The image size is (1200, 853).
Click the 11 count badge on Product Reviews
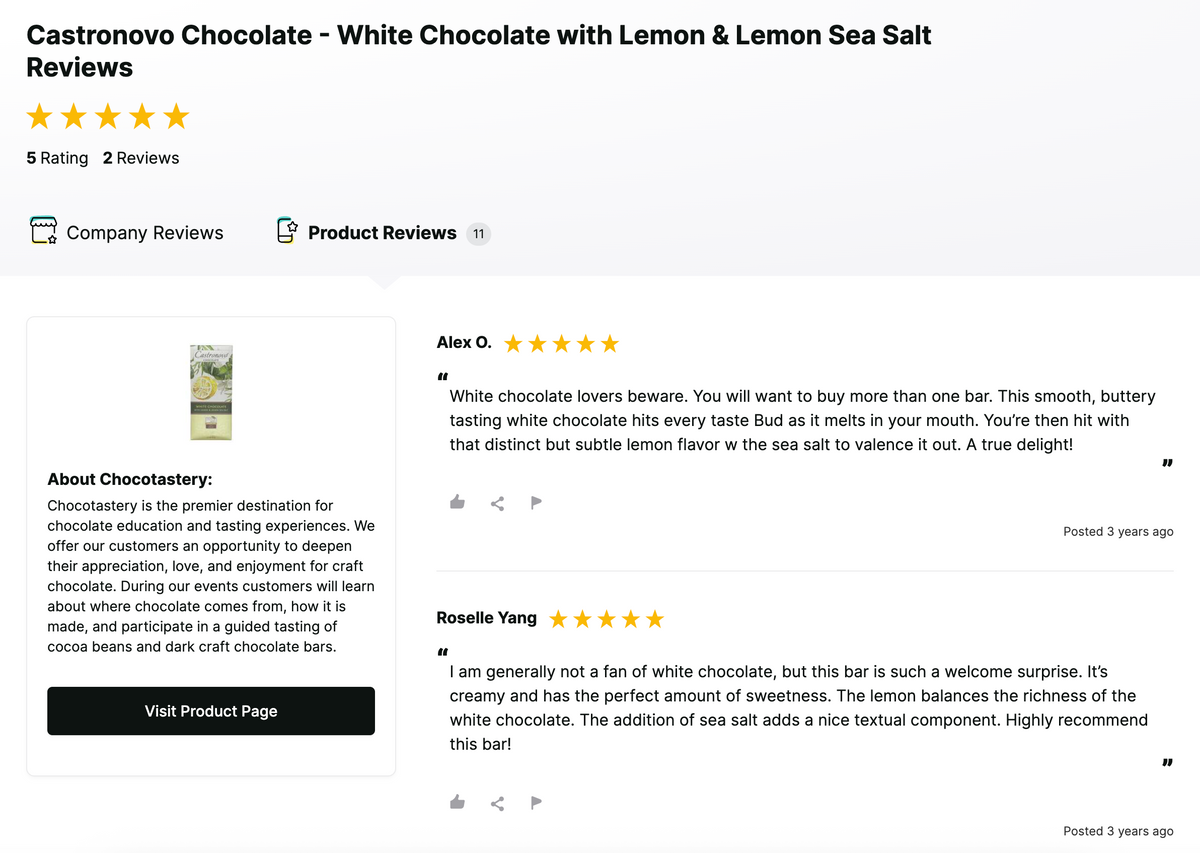(x=478, y=234)
